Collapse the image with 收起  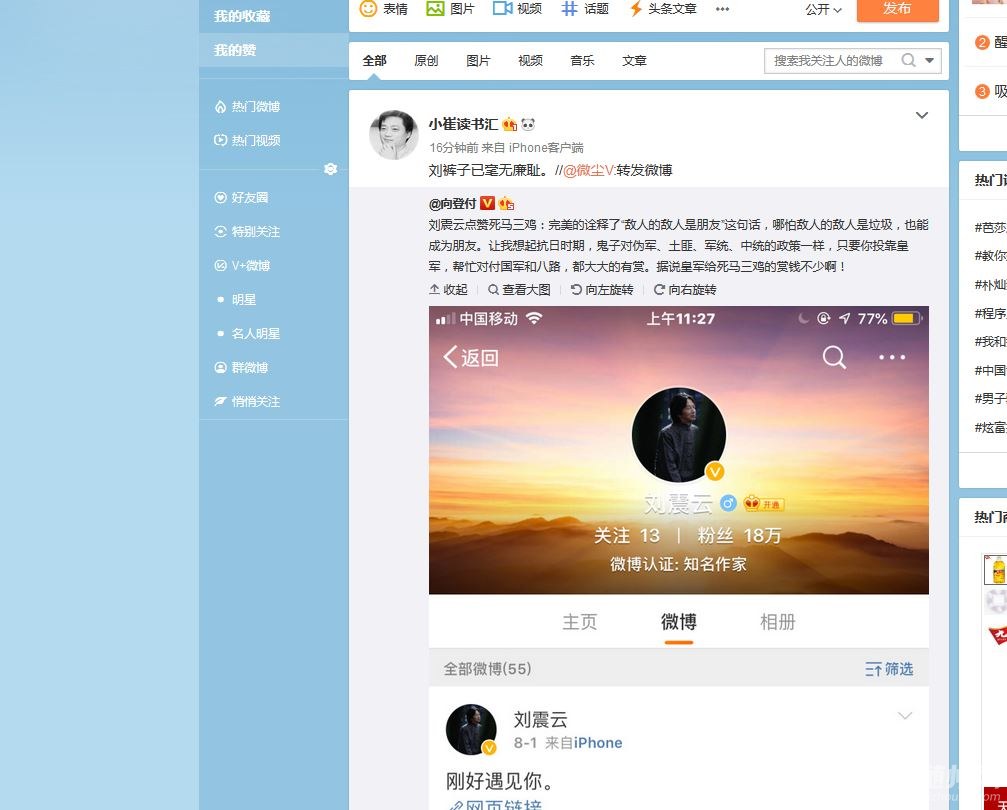point(448,290)
